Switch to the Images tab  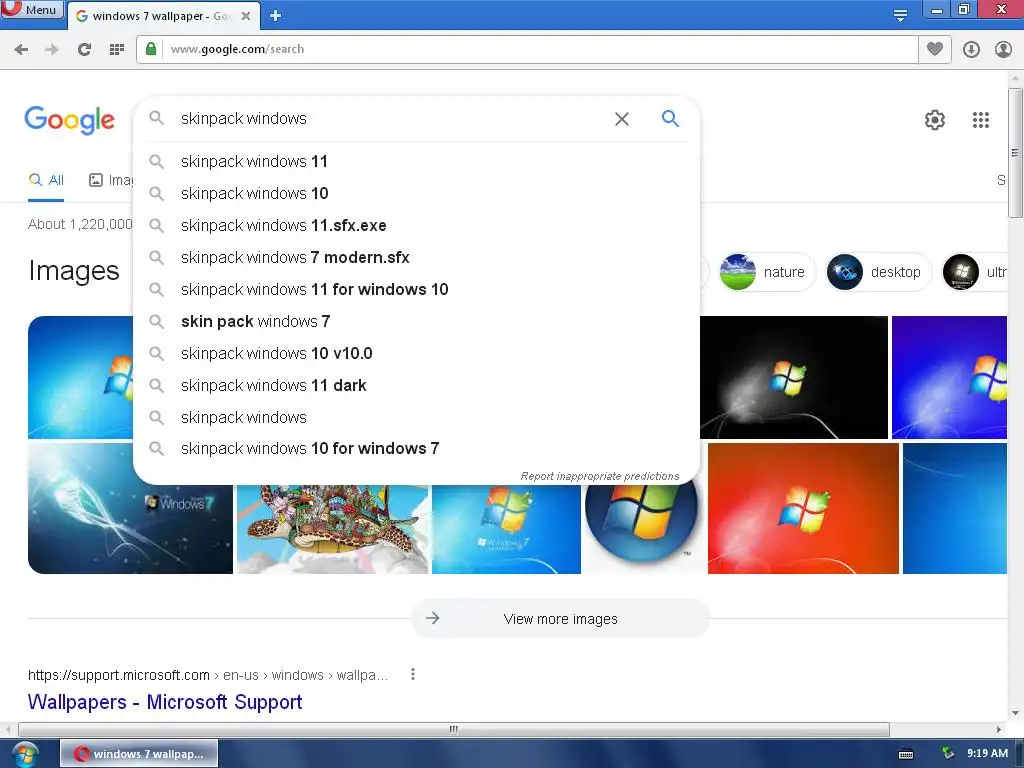tap(110, 180)
